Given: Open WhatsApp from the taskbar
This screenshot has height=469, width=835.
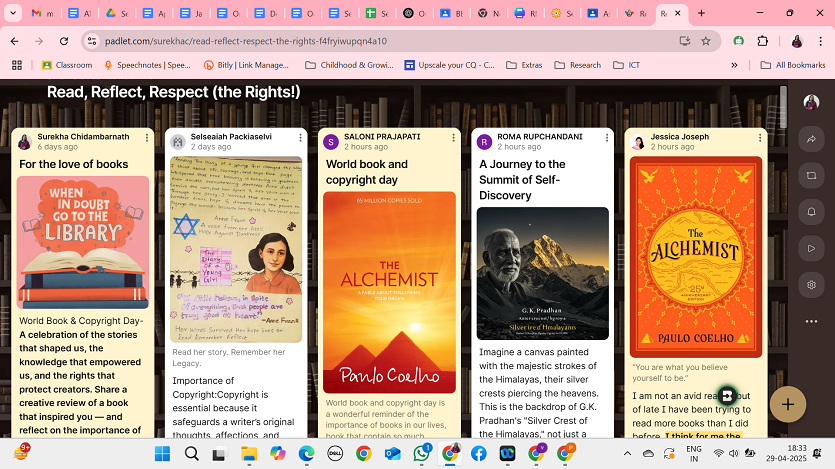Looking at the screenshot, I should pos(422,453).
